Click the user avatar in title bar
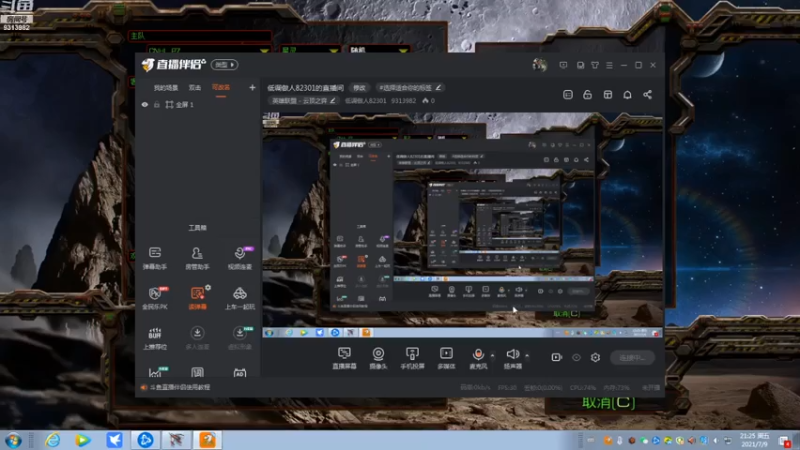The image size is (800, 450). (539, 65)
